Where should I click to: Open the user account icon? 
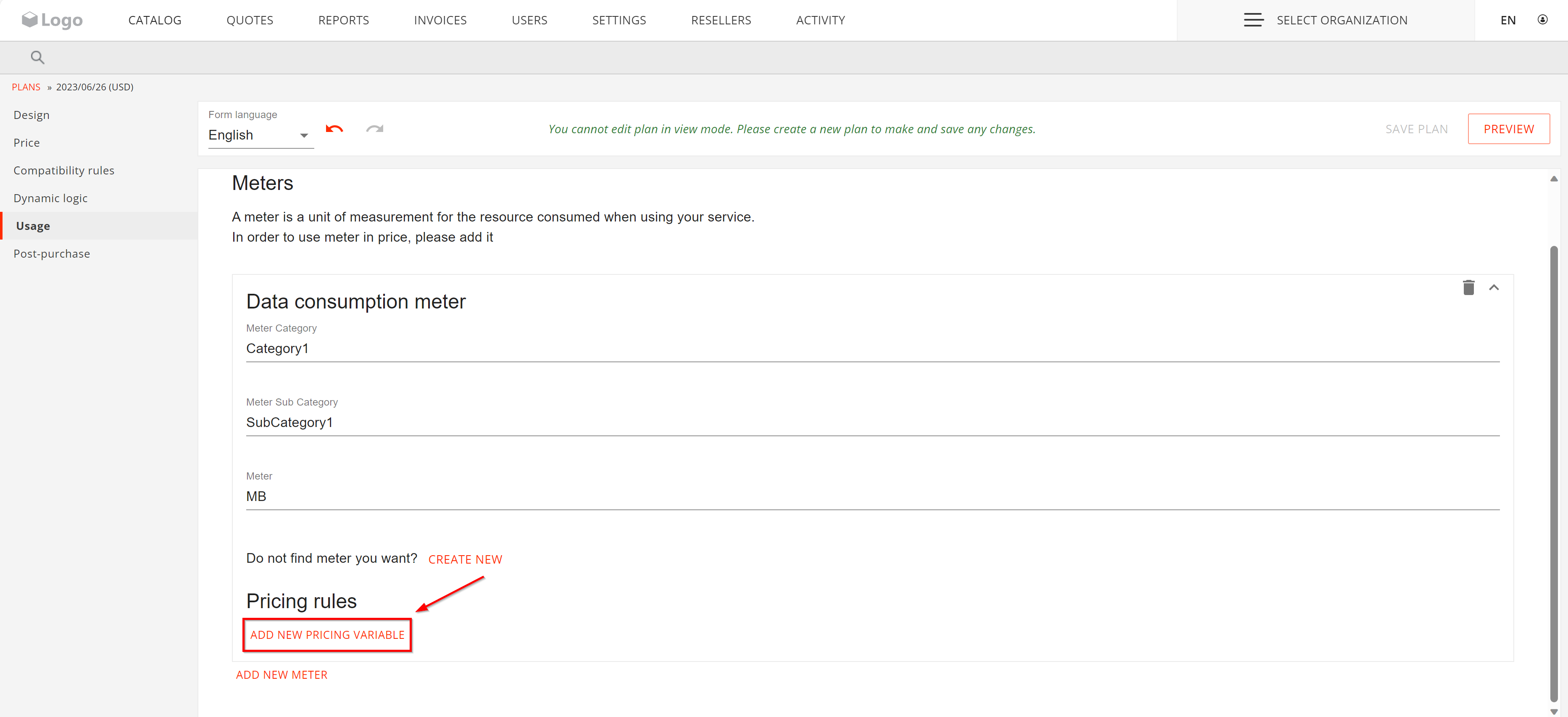(x=1542, y=20)
